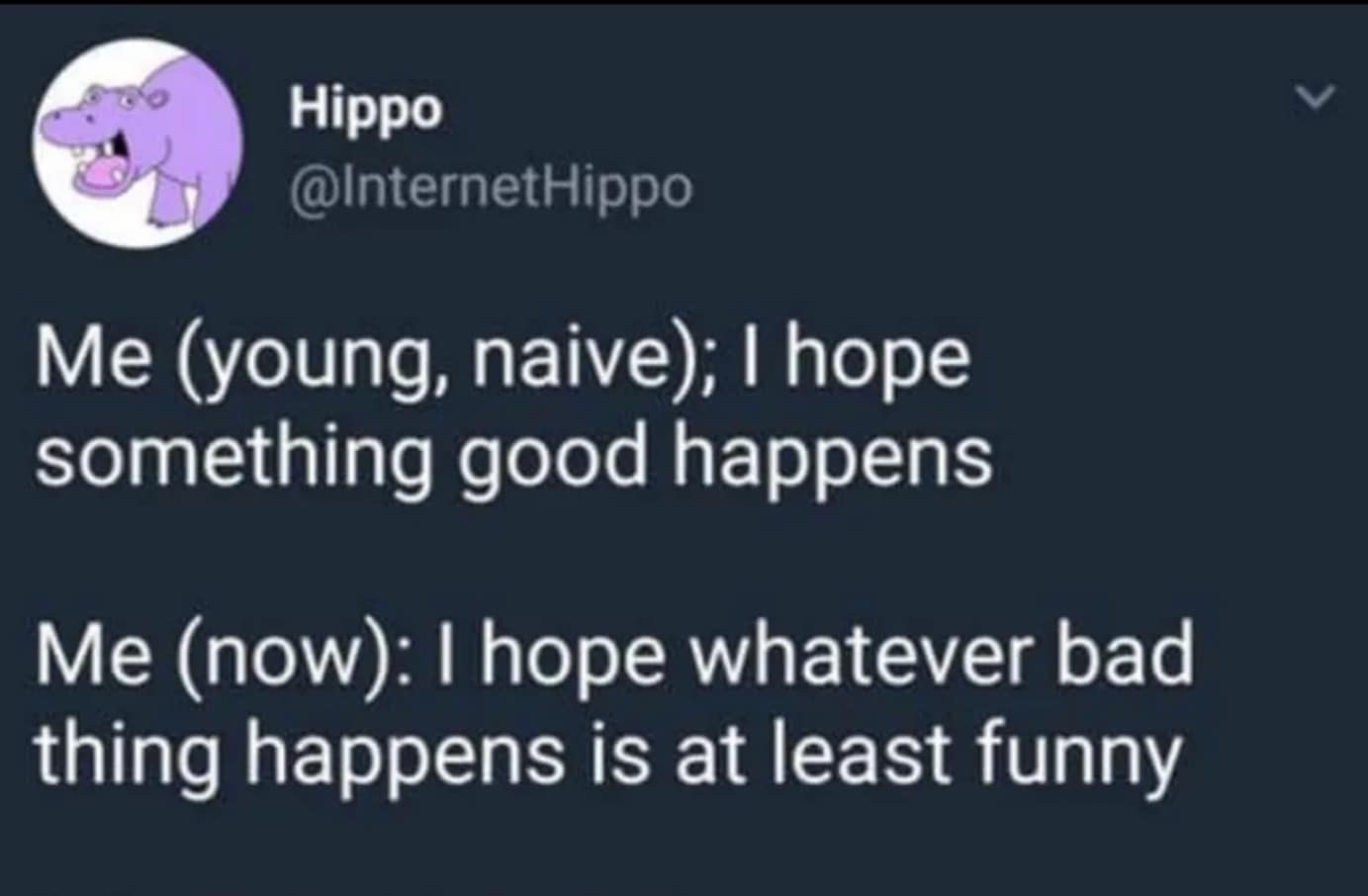Click the "something good happens" line
Image resolution: width=1368 pixels, height=896 pixels.
(513, 459)
